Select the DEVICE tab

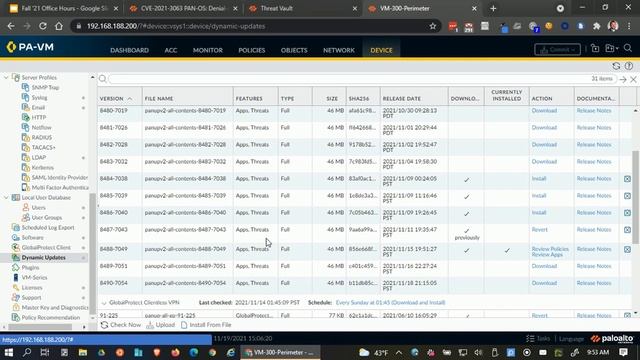click(381, 50)
